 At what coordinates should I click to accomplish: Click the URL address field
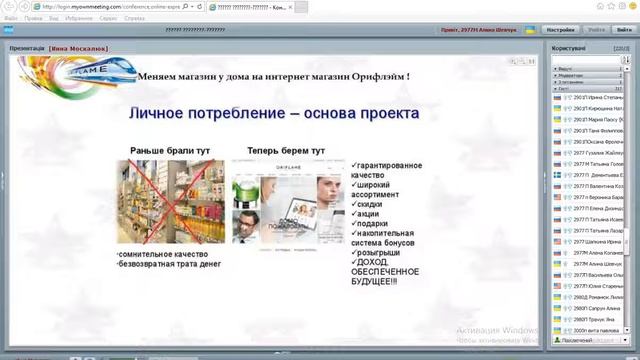[110, 7]
